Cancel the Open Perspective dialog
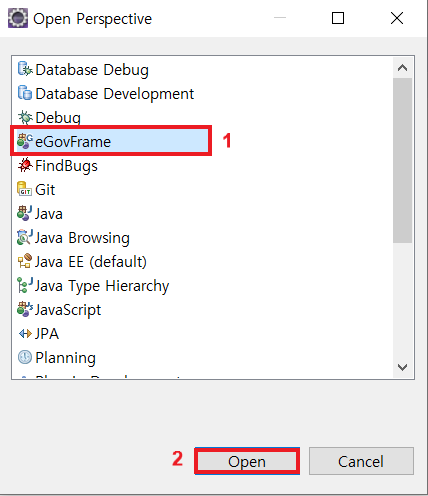Screen dimensions: 428x496 361,461
